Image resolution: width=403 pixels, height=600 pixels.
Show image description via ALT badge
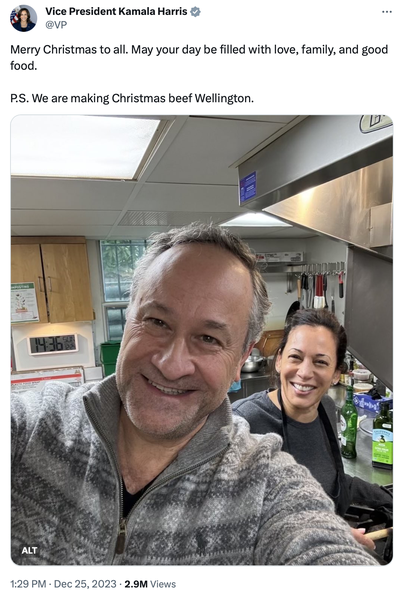pos(29,550)
